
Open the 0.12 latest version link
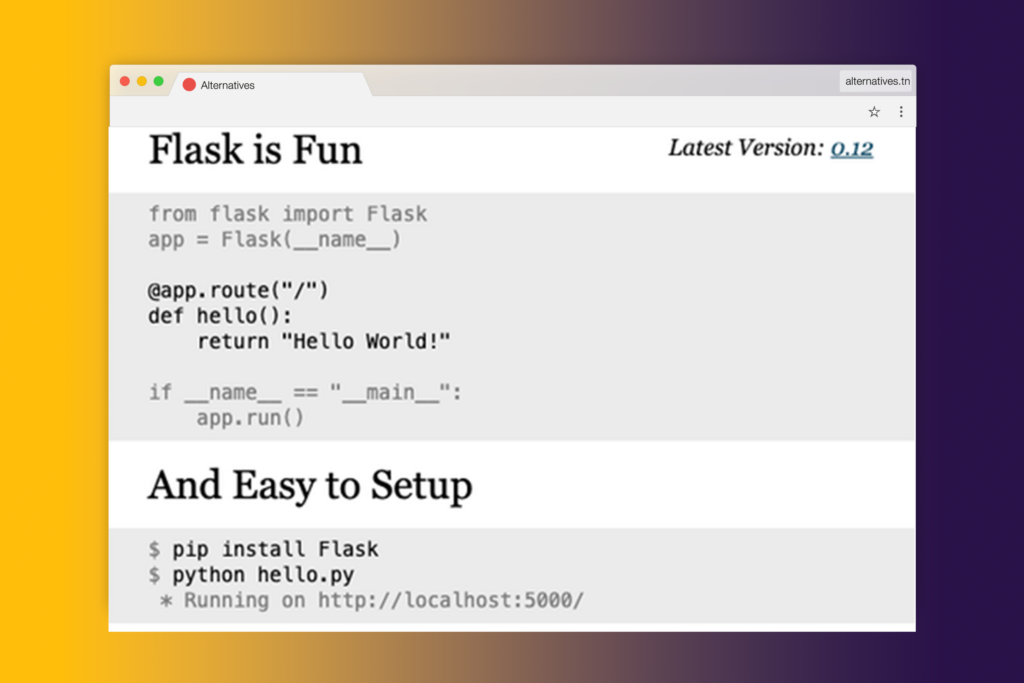[x=852, y=149]
